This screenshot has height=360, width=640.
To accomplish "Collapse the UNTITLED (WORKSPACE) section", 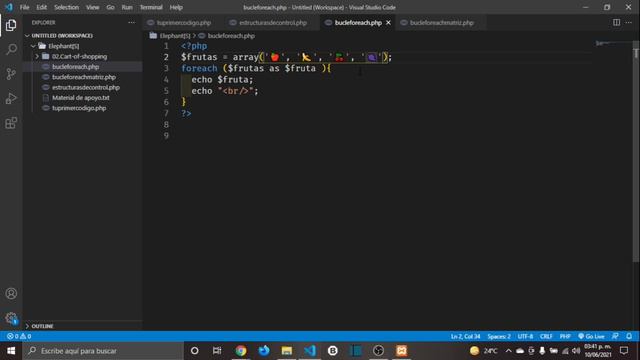I will tap(62, 36).
